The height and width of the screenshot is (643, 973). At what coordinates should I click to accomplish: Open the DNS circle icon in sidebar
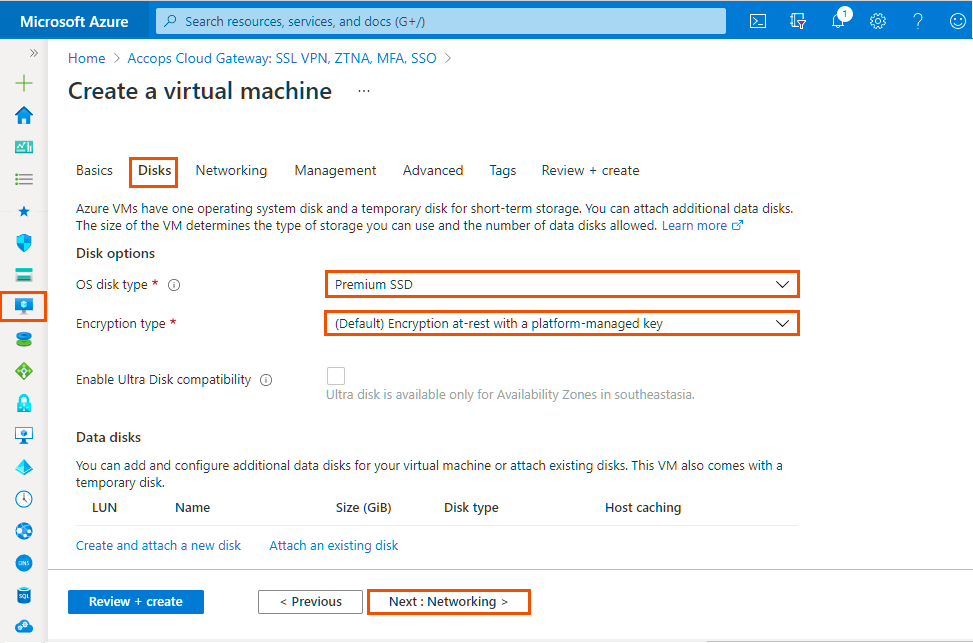(24, 563)
